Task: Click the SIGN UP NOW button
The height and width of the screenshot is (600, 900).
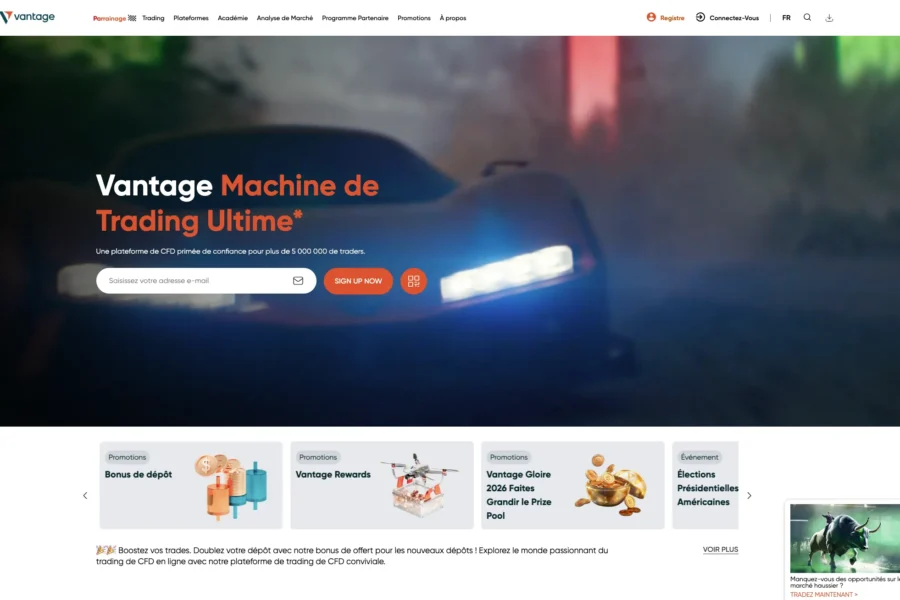Action: point(358,281)
